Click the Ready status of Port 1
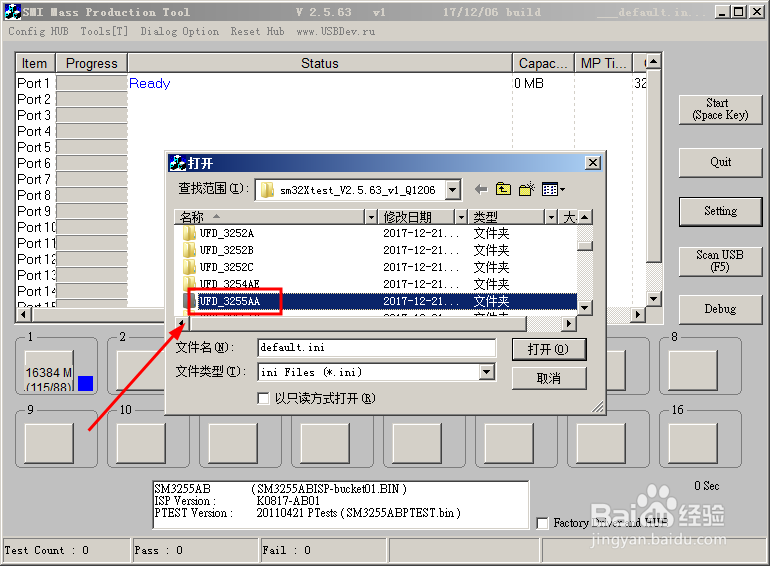770x566 pixels. click(x=149, y=83)
